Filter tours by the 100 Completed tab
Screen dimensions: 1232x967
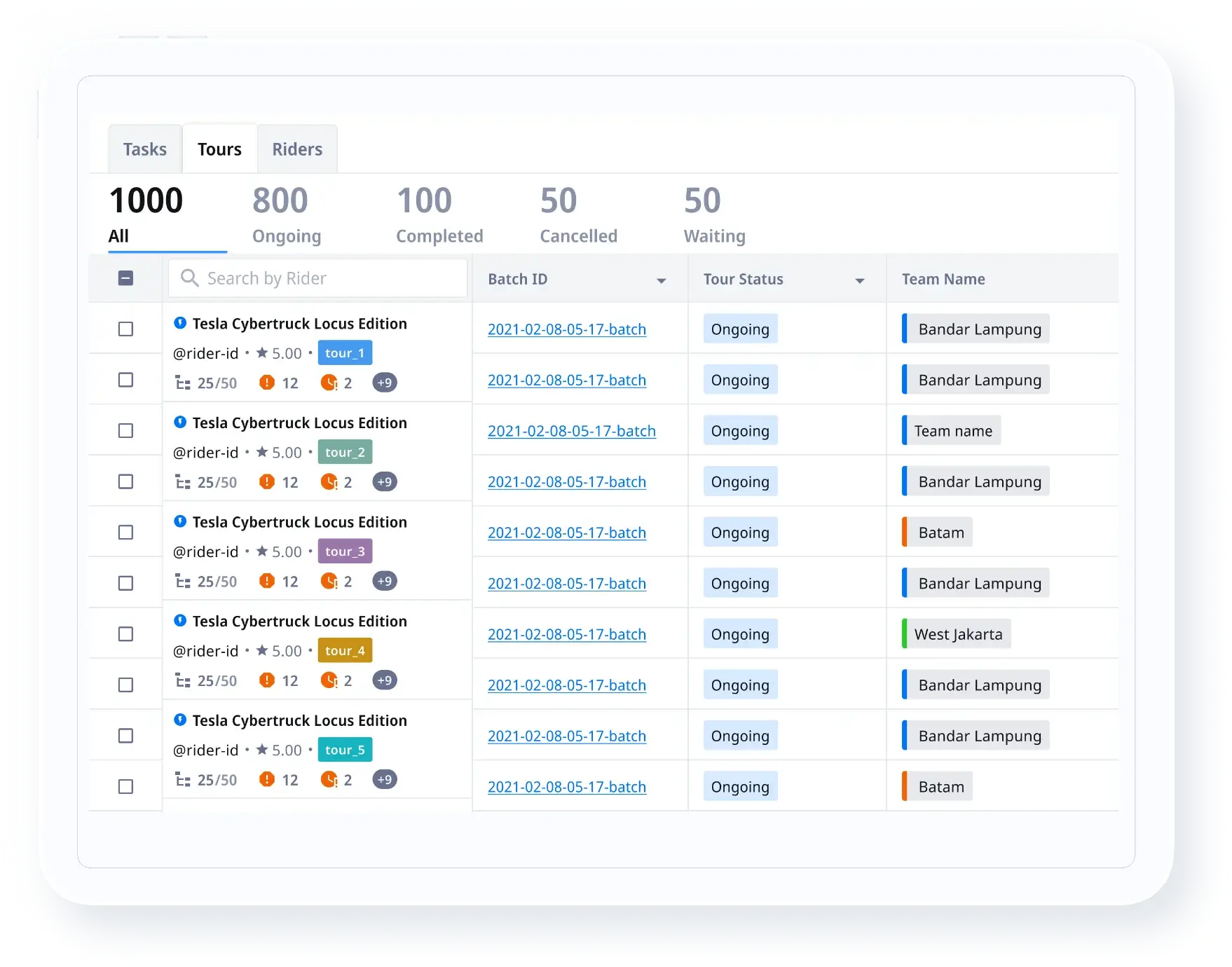(439, 214)
